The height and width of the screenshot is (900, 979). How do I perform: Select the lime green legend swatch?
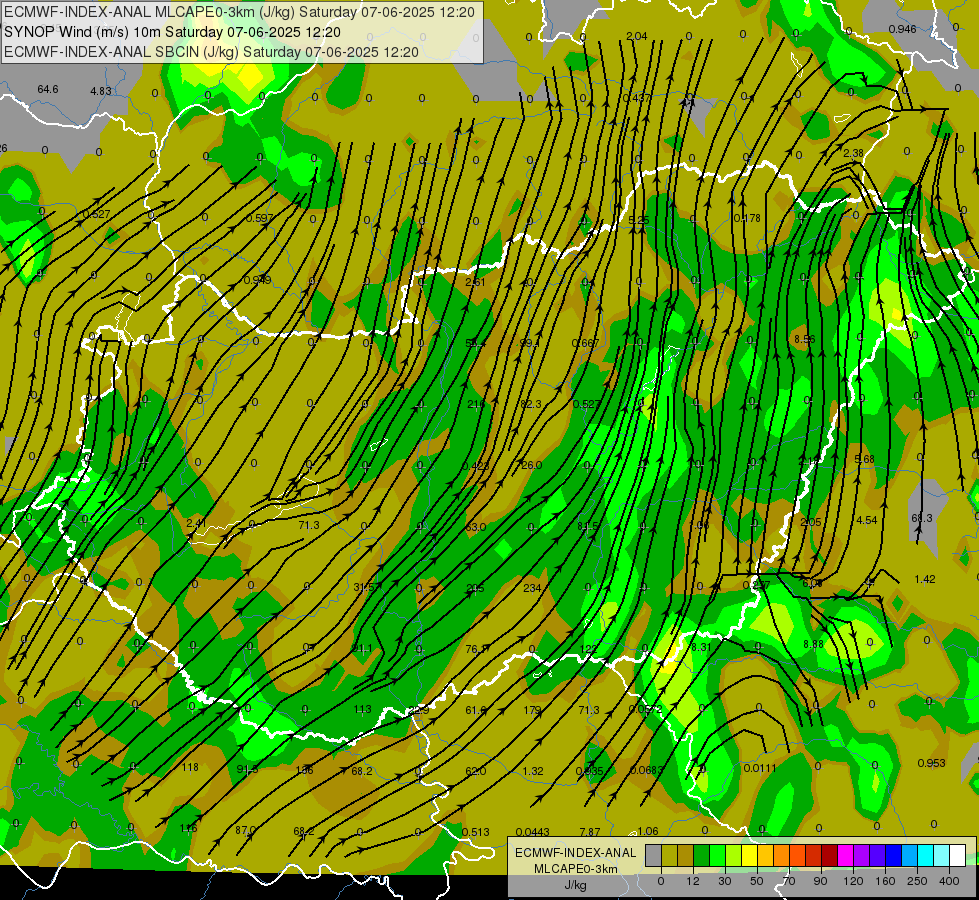pos(734,855)
